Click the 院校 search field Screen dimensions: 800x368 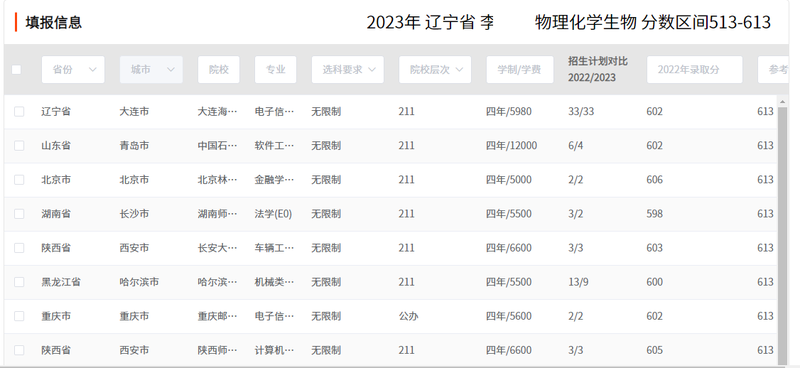coord(218,69)
